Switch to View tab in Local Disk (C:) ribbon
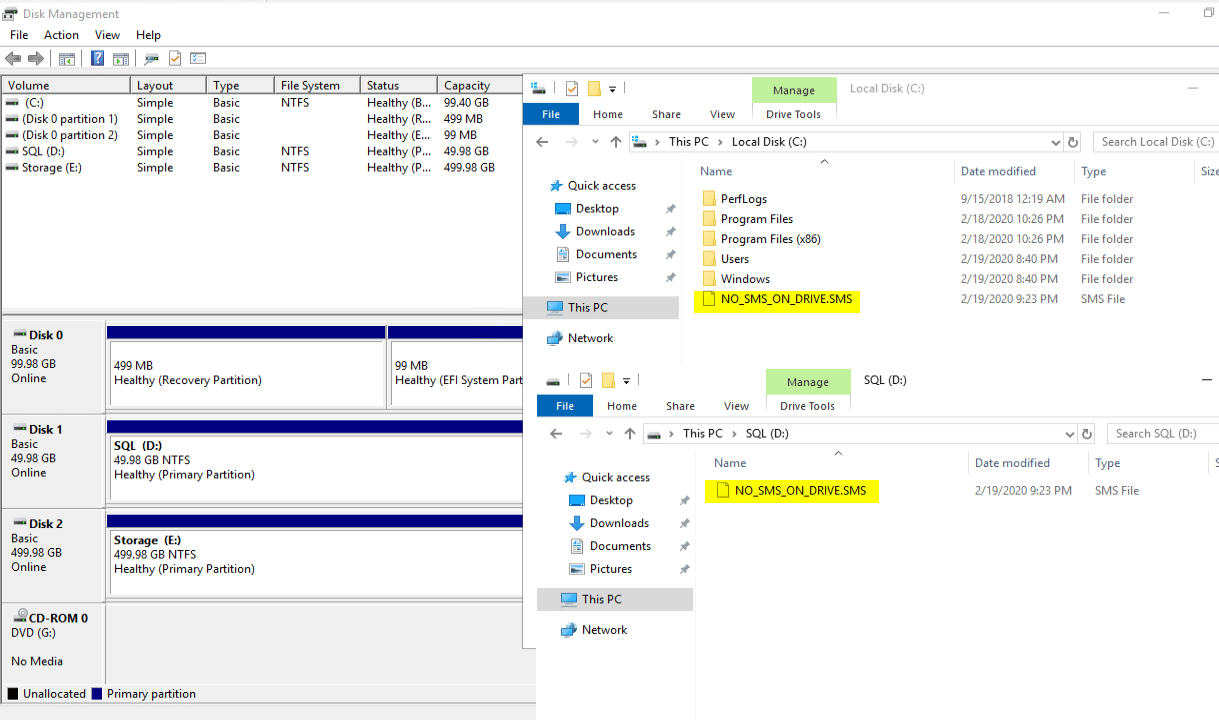 722,114
